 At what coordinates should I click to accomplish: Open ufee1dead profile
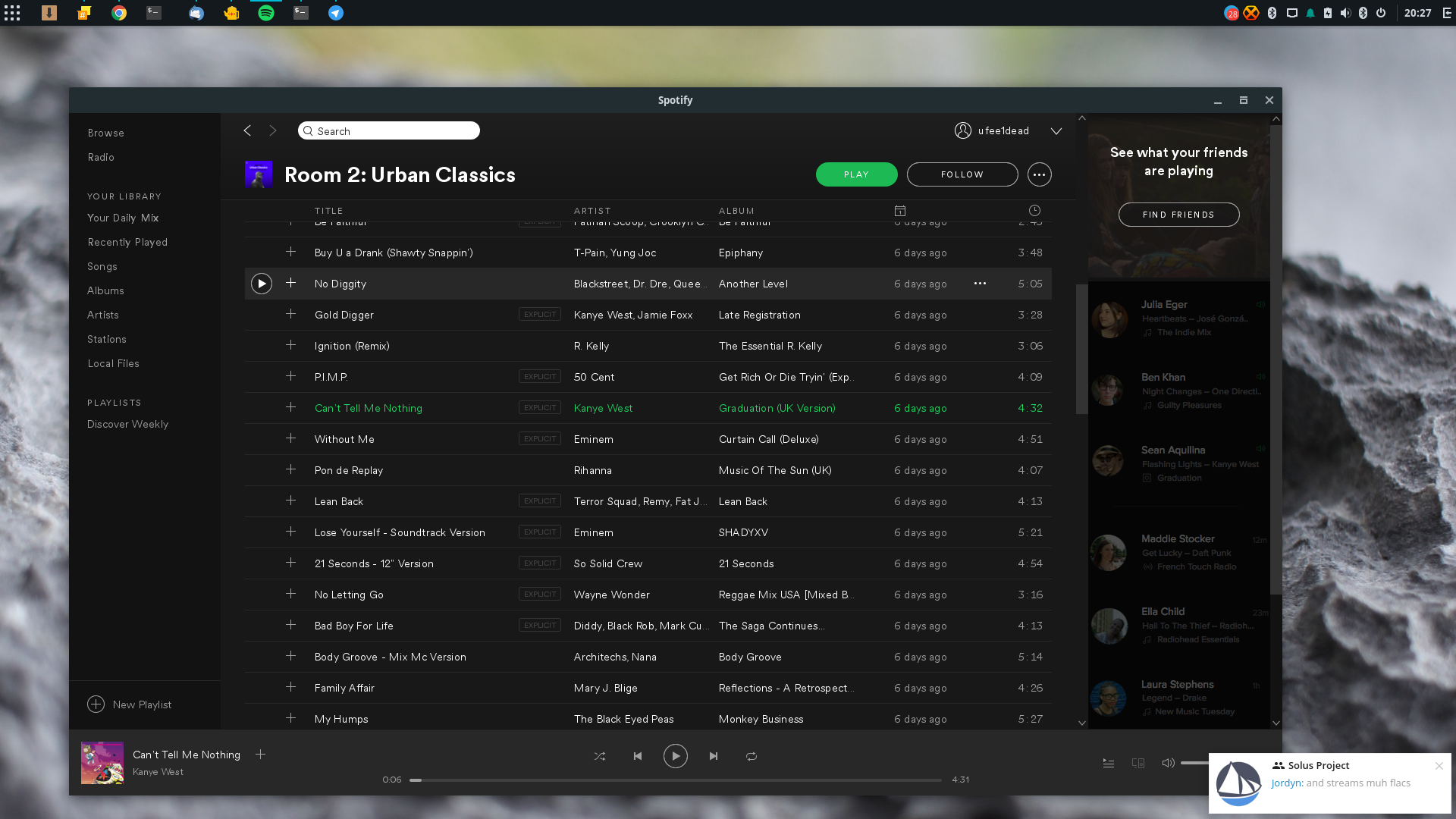(992, 130)
